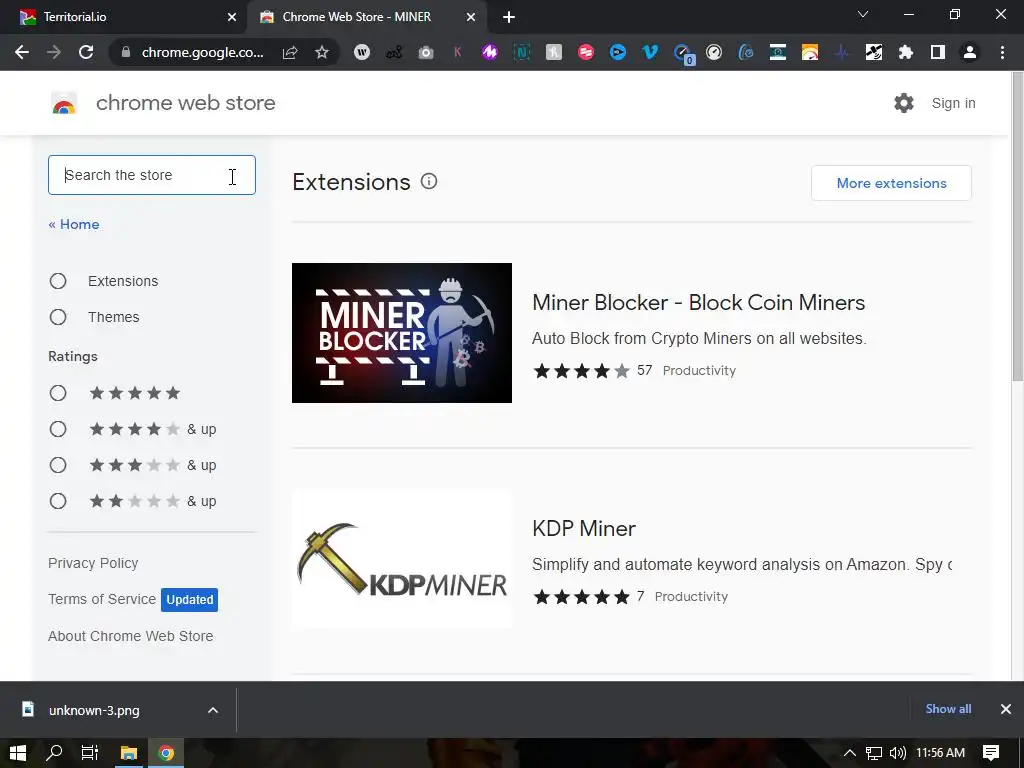This screenshot has height=768, width=1024.
Task: Open the Windows notification center
Action: click(x=991, y=753)
